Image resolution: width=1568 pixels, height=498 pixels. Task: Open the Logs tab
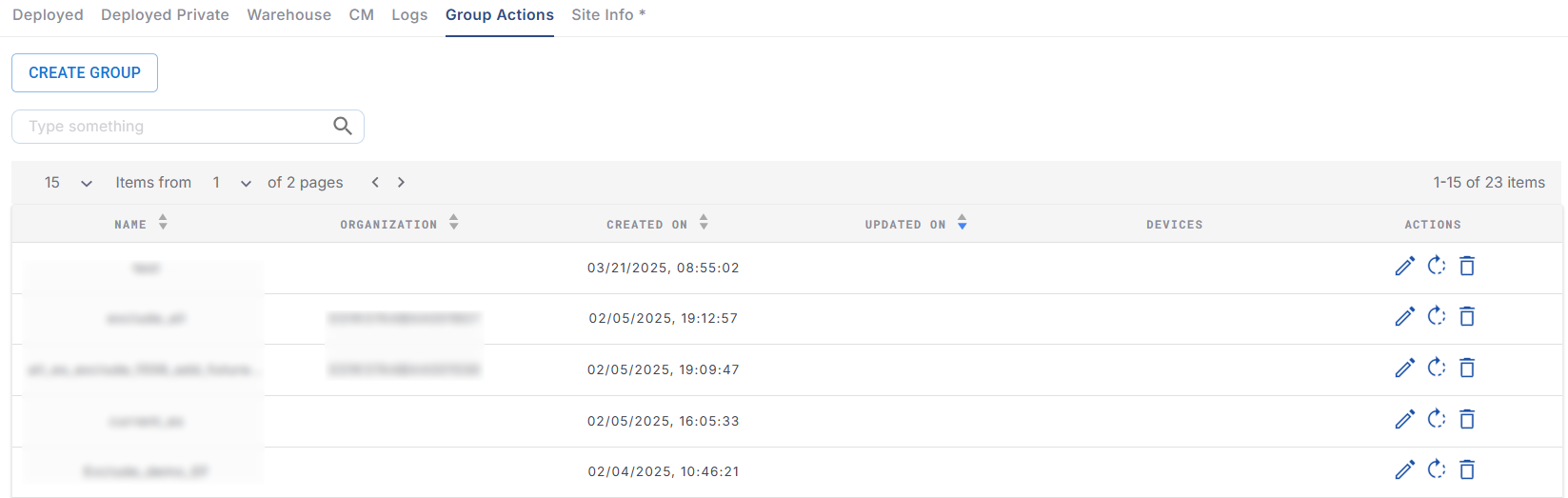[409, 15]
